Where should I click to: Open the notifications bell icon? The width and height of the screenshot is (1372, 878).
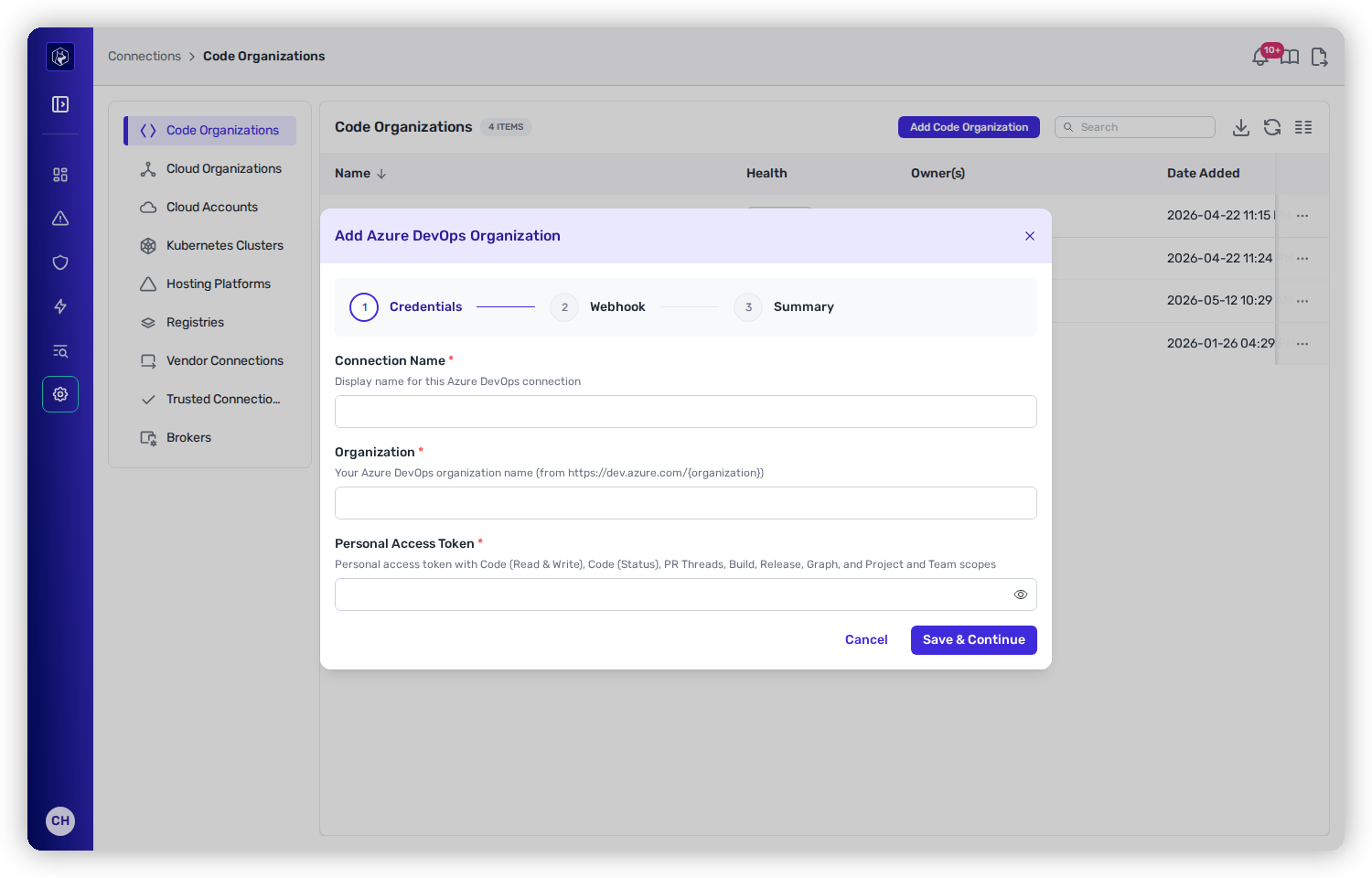click(1260, 57)
